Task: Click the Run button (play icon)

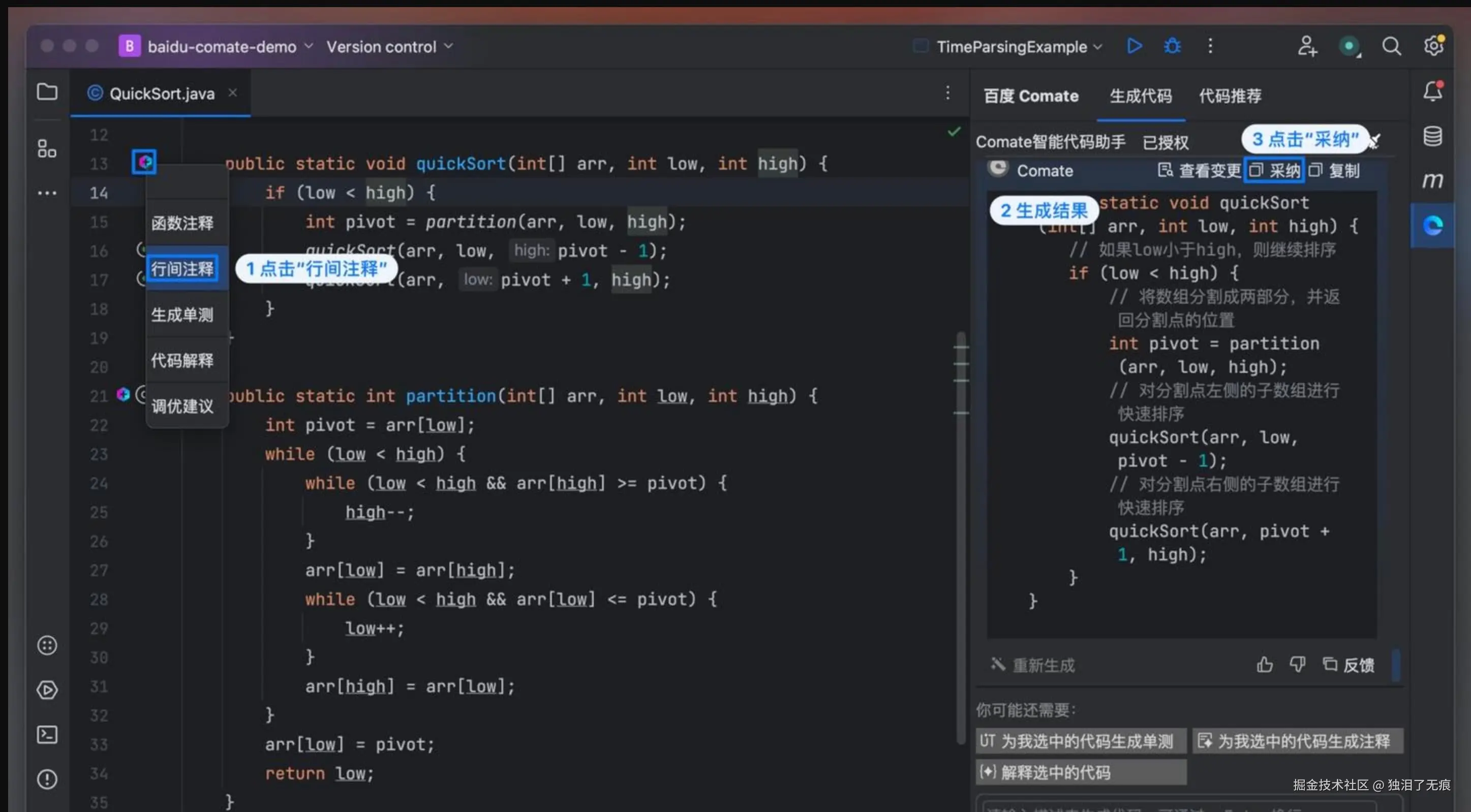Action: [x=1134, y=46]
